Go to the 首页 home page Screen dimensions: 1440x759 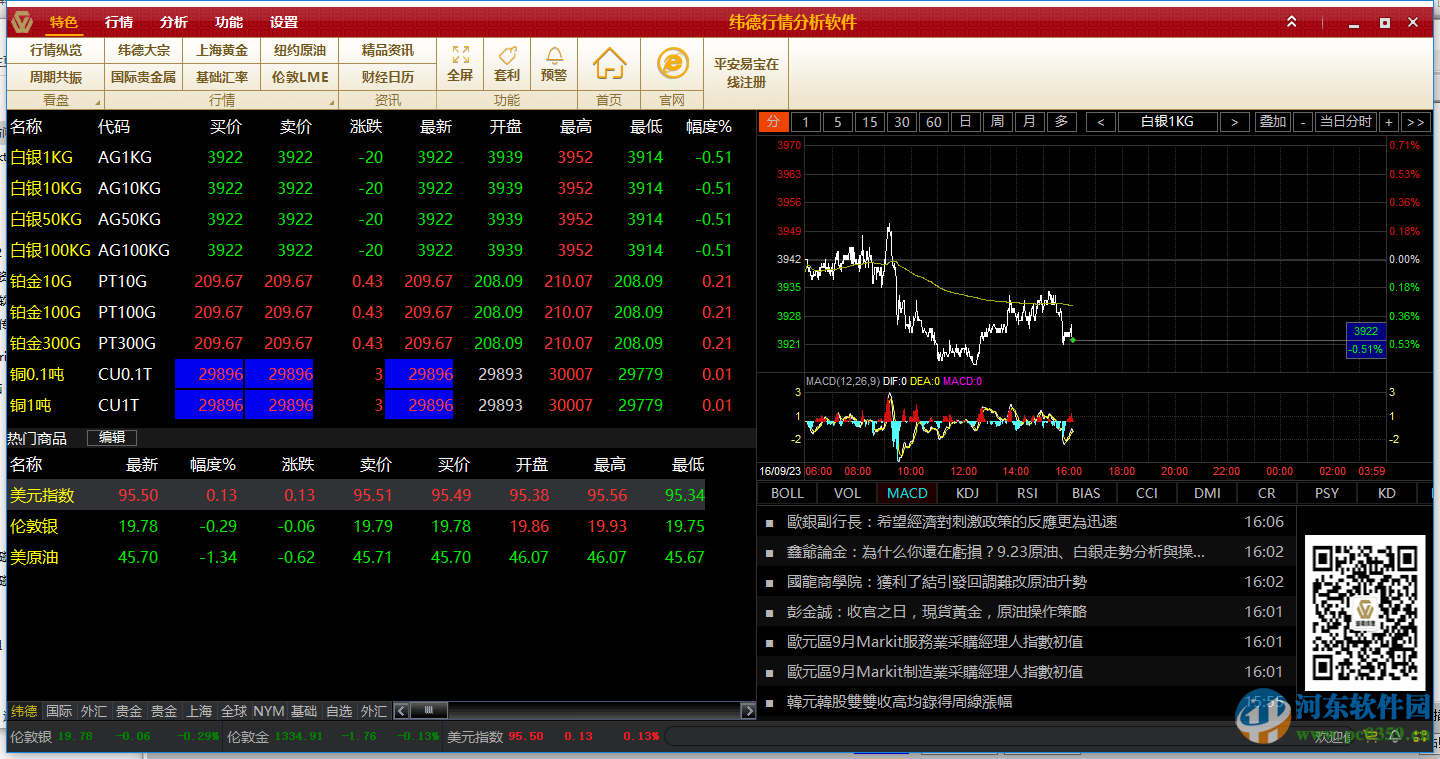point(609,64)
